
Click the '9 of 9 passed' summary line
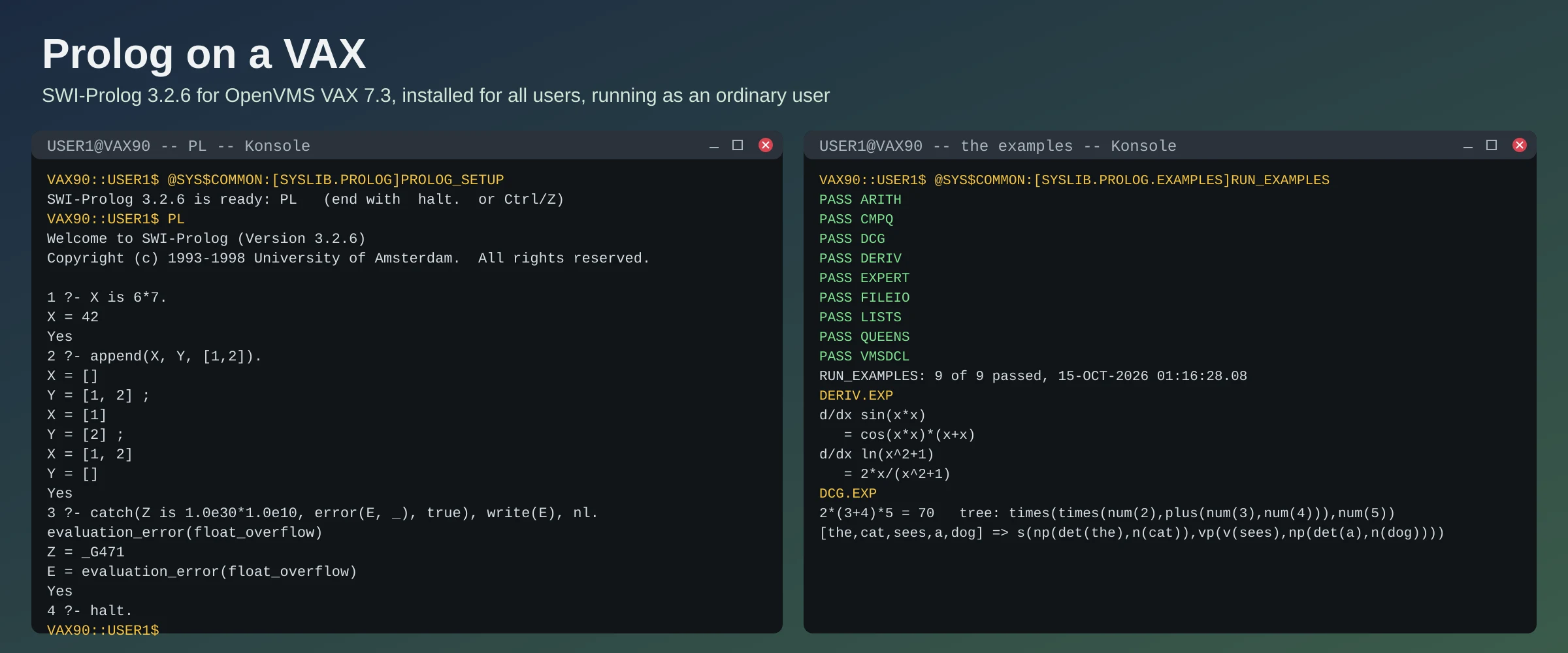tap(1033, 375)
